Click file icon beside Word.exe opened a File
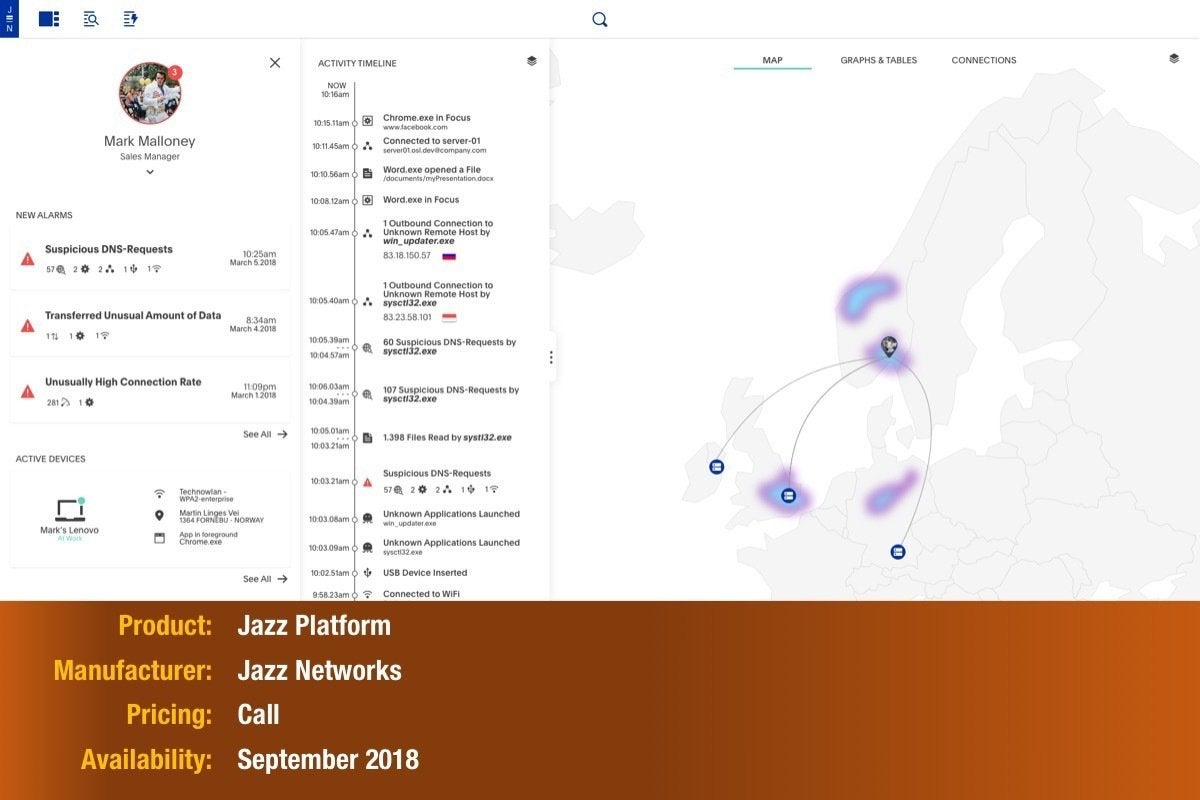1200x800 pixels. pos(367,173)
